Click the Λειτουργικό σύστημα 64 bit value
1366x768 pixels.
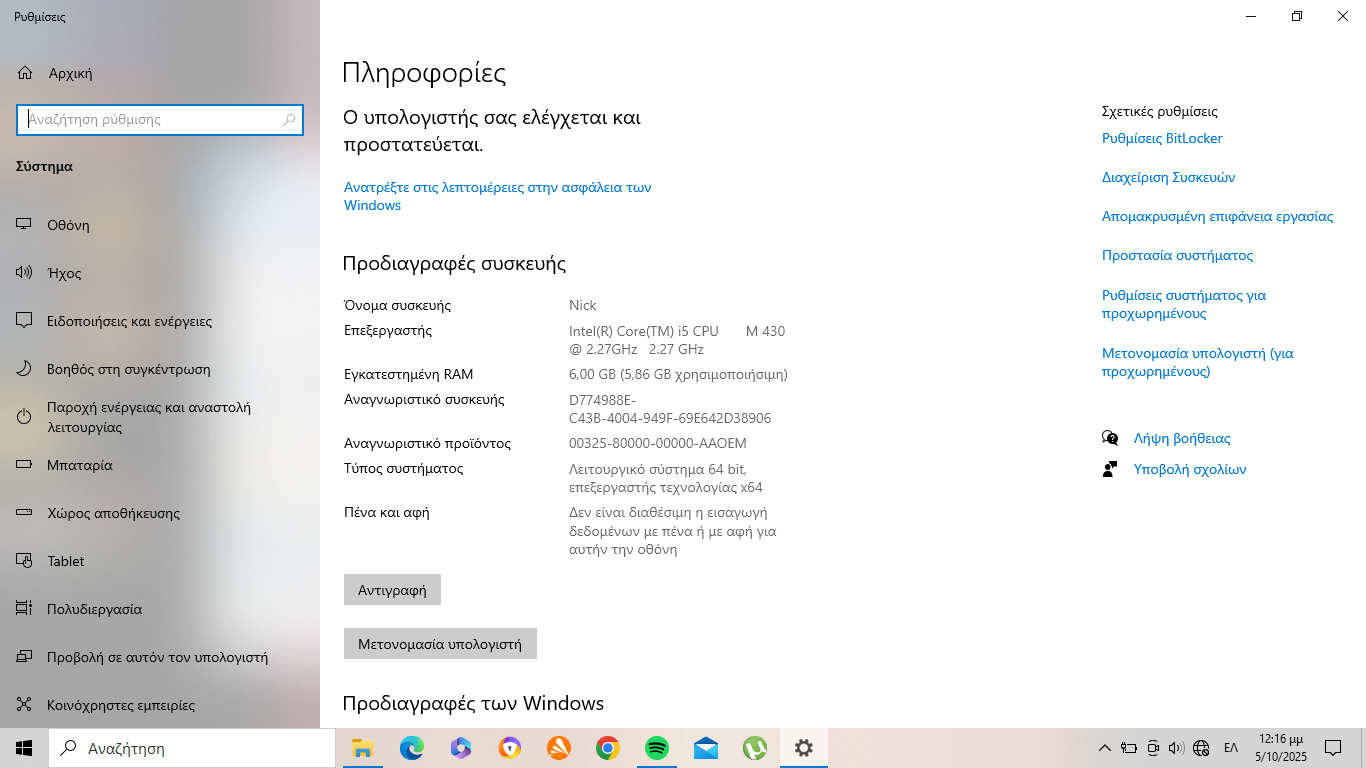click(x=666, y=478)
